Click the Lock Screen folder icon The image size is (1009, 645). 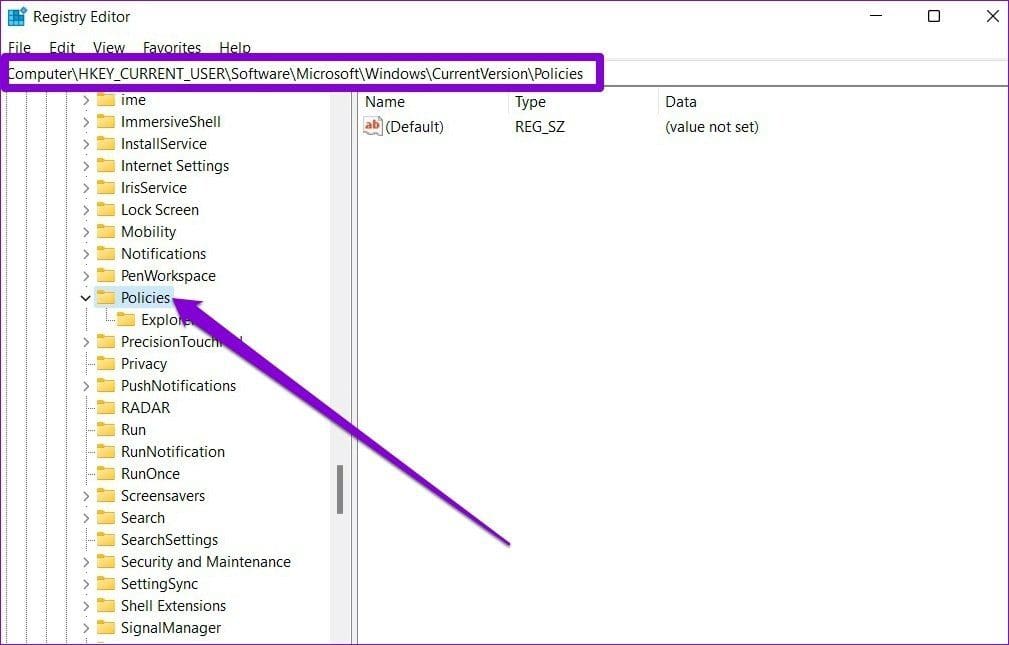click(x=106, y=209)
